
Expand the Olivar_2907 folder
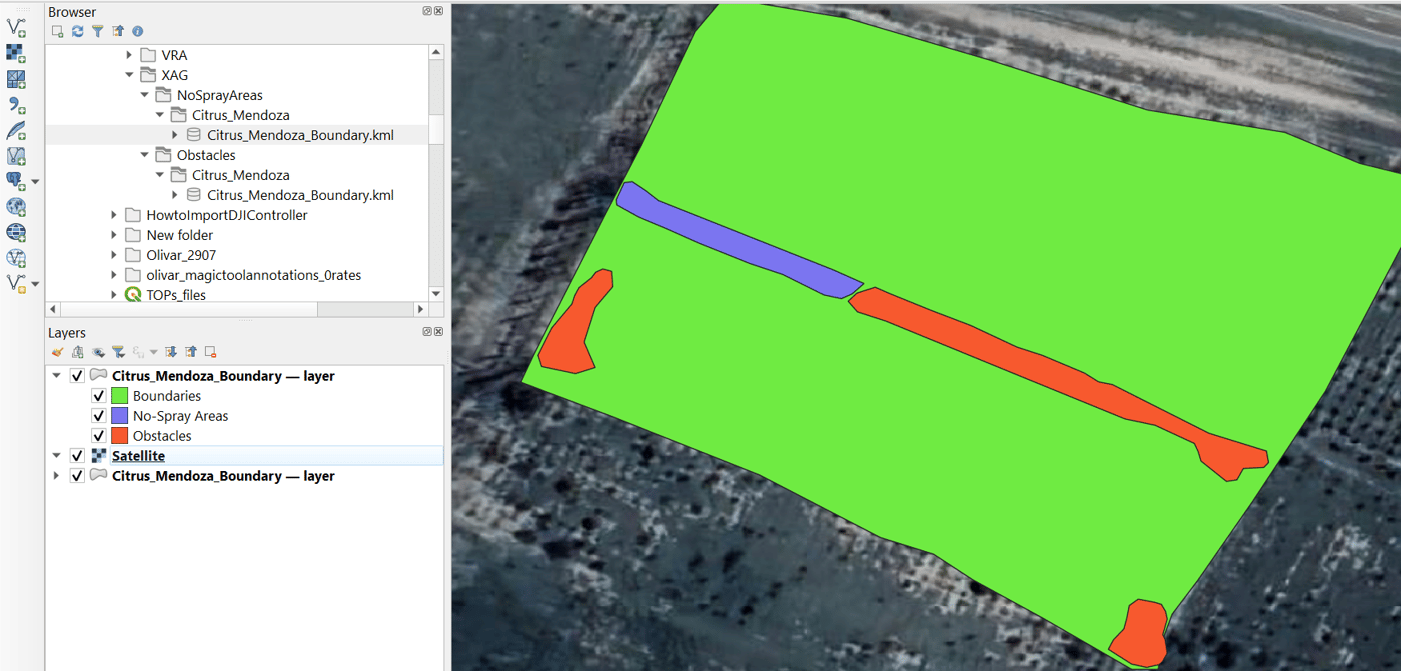114,254
